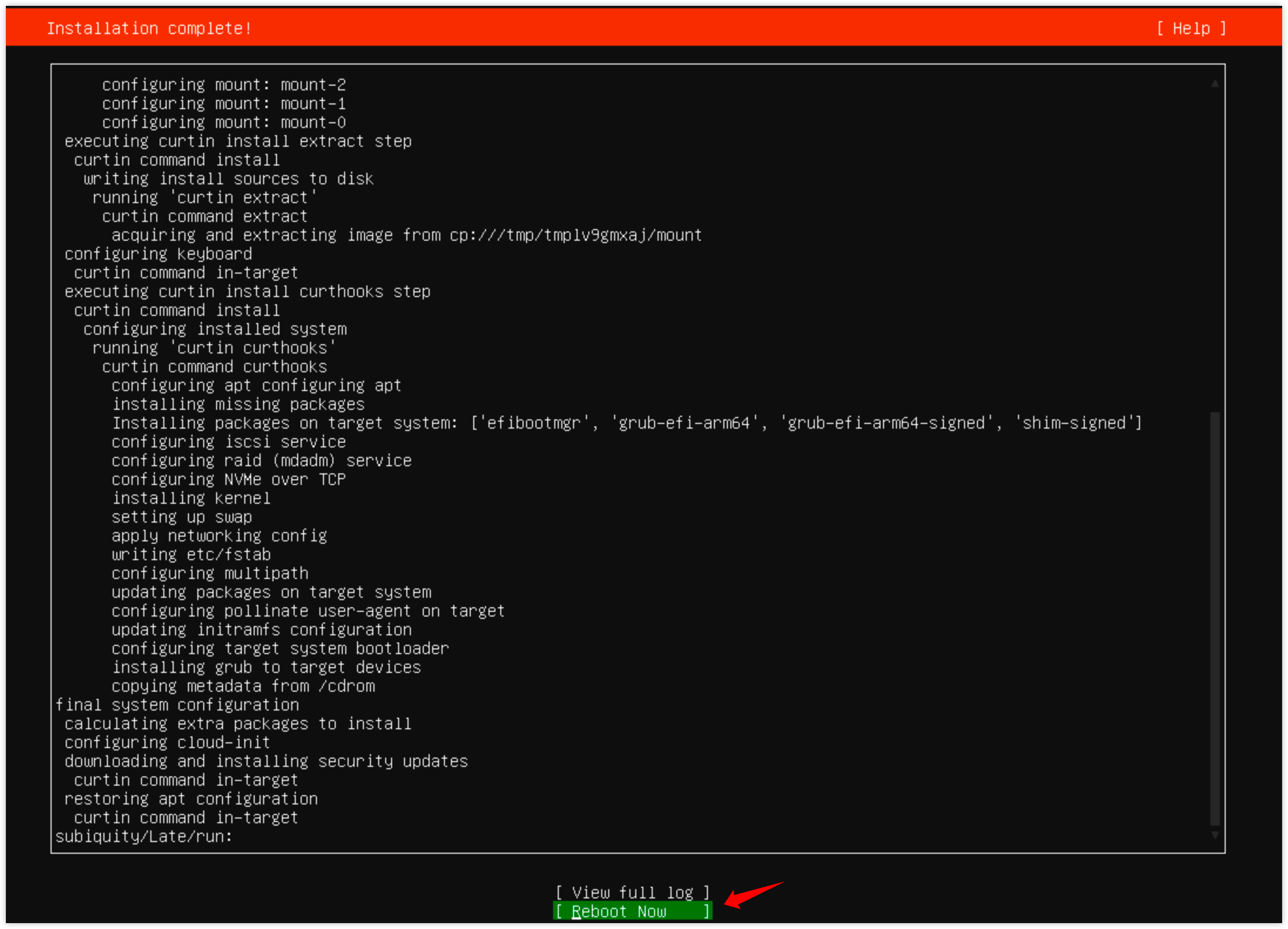This screenshot has height=929, width=1288.
Task: Click 'installing grub to target devices' line
Action: click(267, 667)
